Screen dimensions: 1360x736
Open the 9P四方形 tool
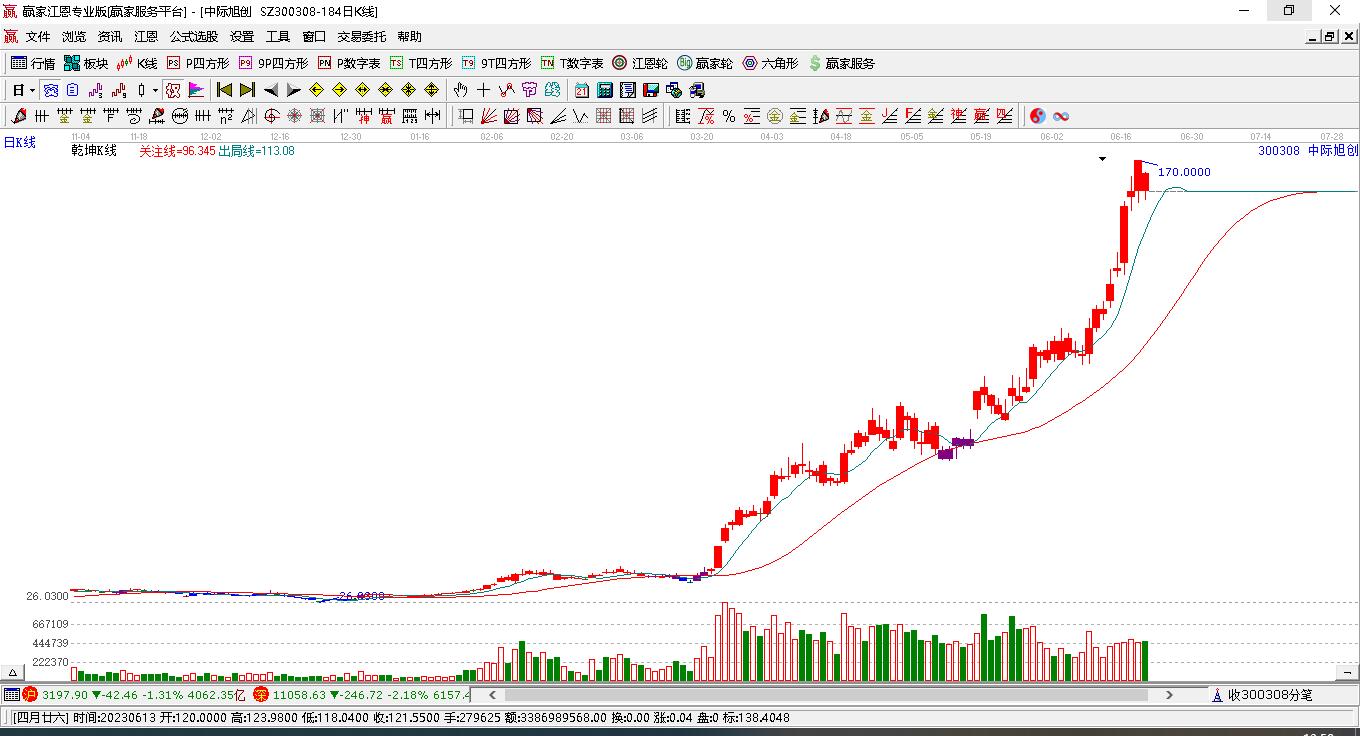point(273,63)
